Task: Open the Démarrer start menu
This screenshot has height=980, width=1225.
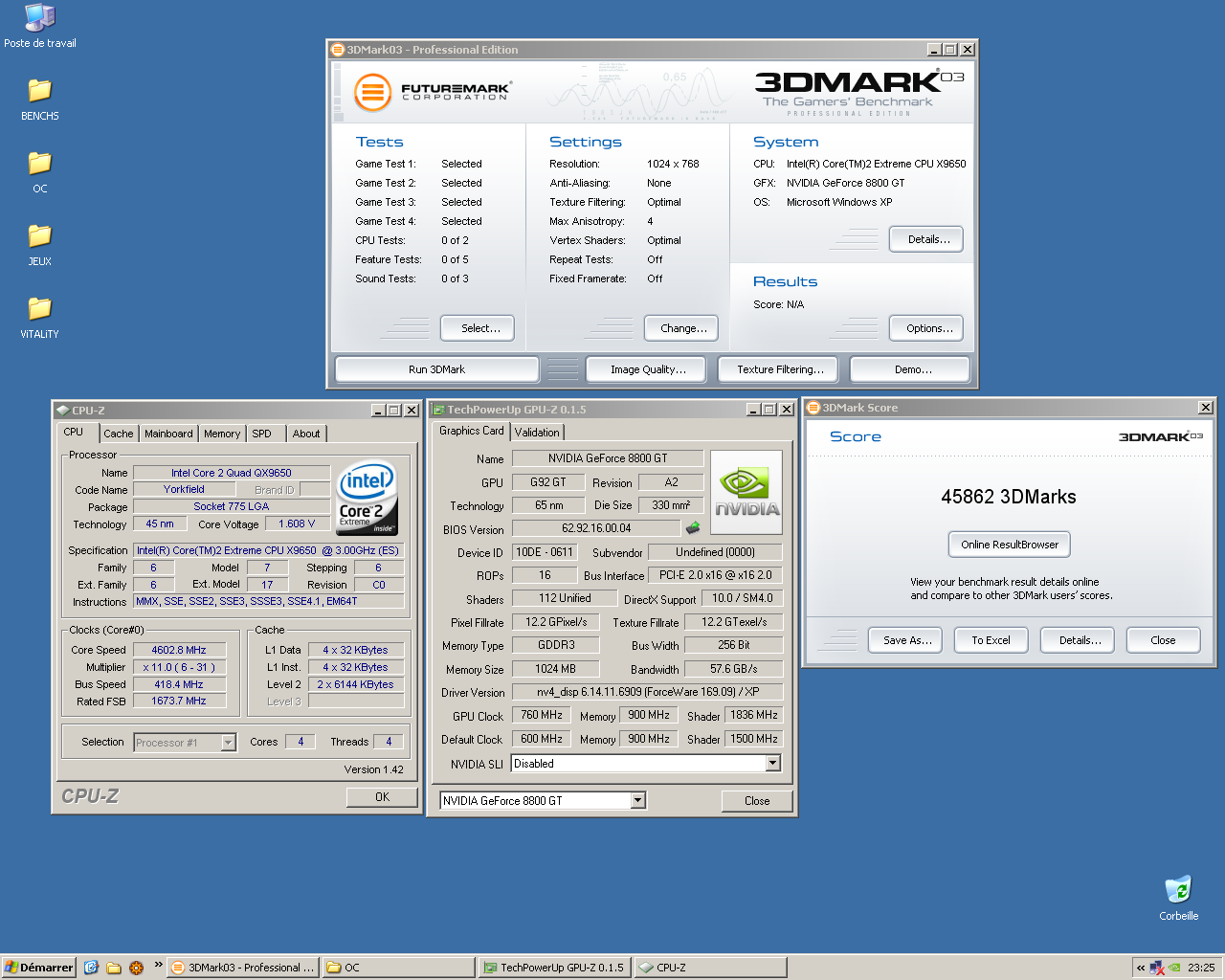Action: coord(38,968)
